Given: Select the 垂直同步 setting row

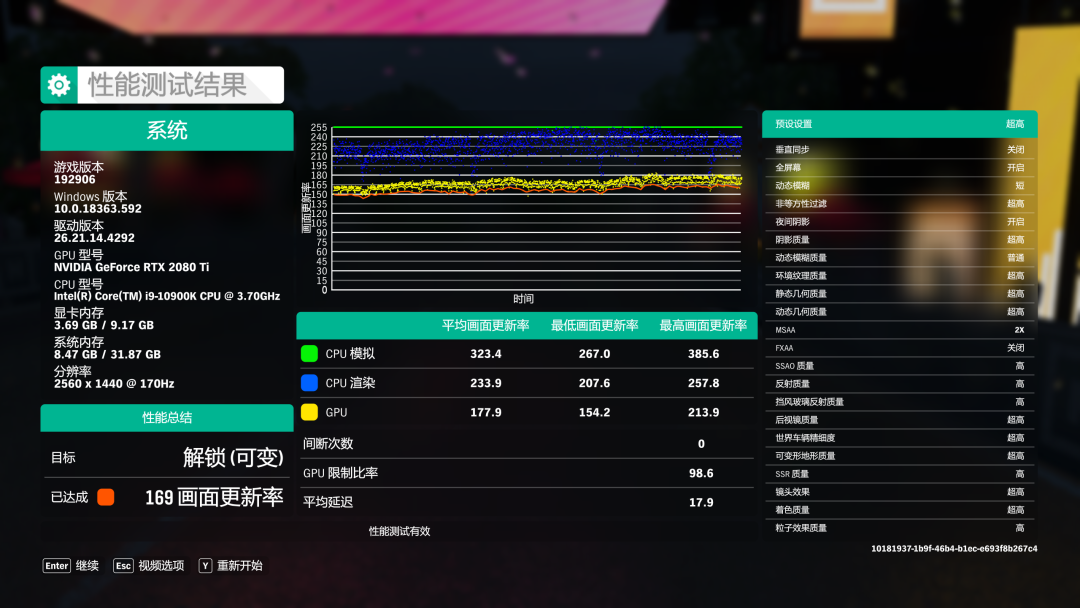Looking at the screenshot, I should (900, 149).
